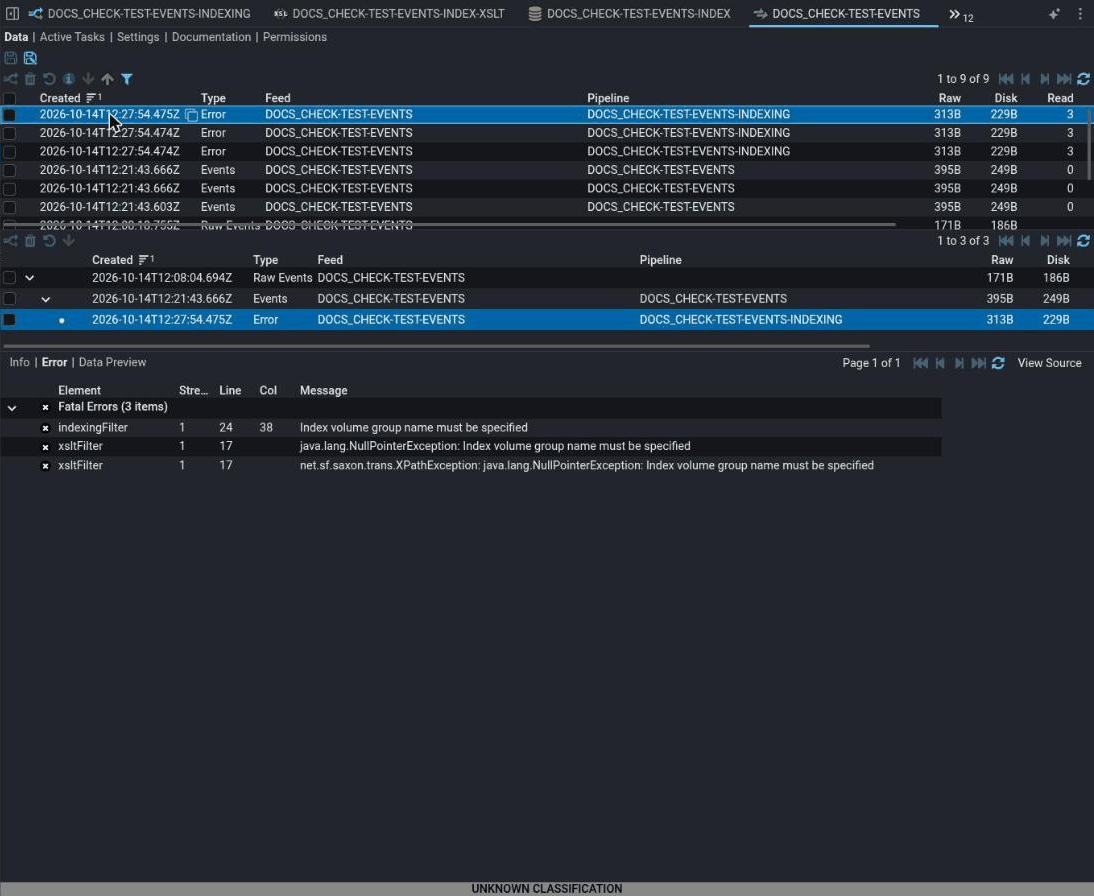This screenshot has width=1094, height=896.
Task: Click the copy icon beside selected timestamp
Action: (x=191, y=115)
